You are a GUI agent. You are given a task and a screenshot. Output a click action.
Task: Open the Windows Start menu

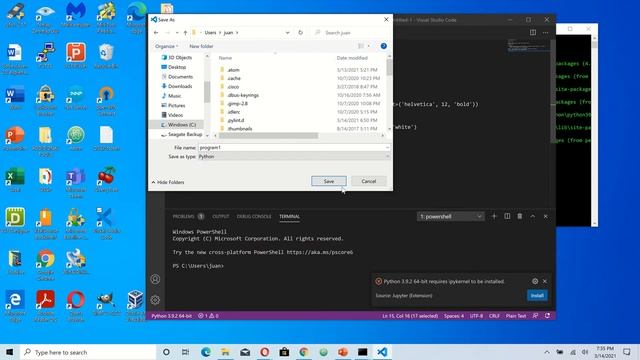(x=10, y=352)
